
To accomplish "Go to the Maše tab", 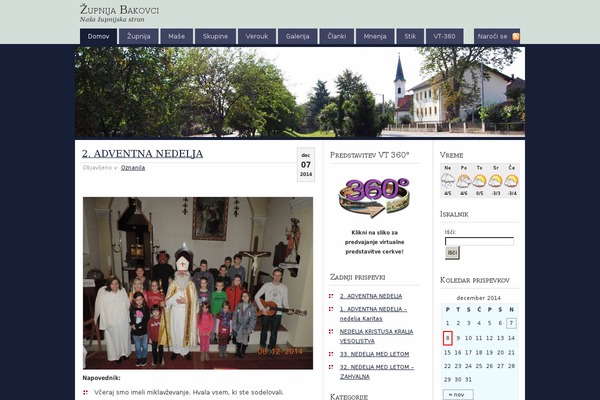I will click(176, 36).
